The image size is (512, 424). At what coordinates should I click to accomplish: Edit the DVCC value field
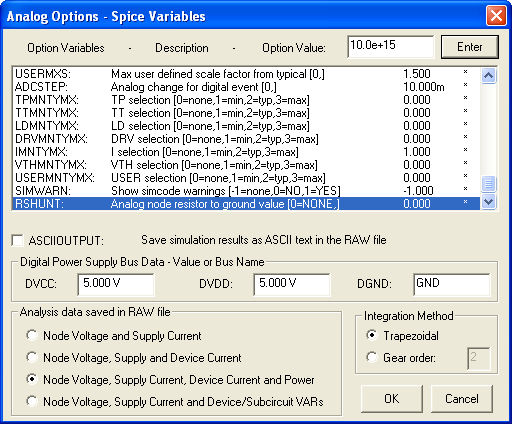[116, 284]
